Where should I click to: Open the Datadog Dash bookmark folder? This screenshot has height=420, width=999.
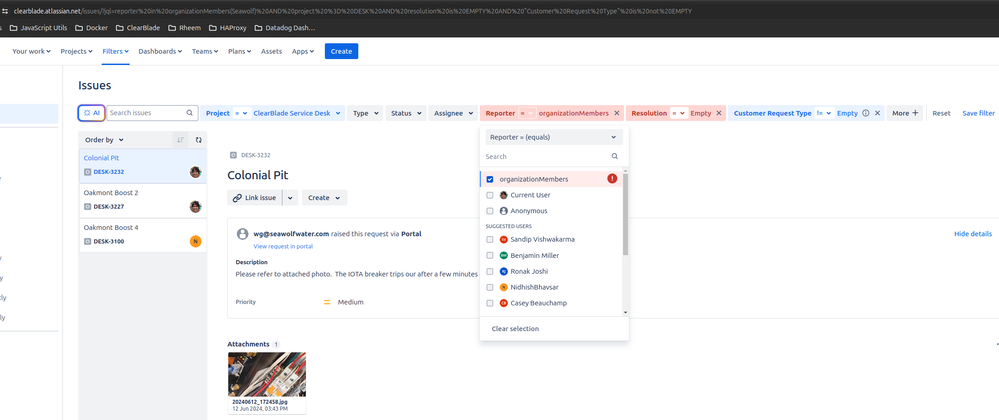(285, 27)
